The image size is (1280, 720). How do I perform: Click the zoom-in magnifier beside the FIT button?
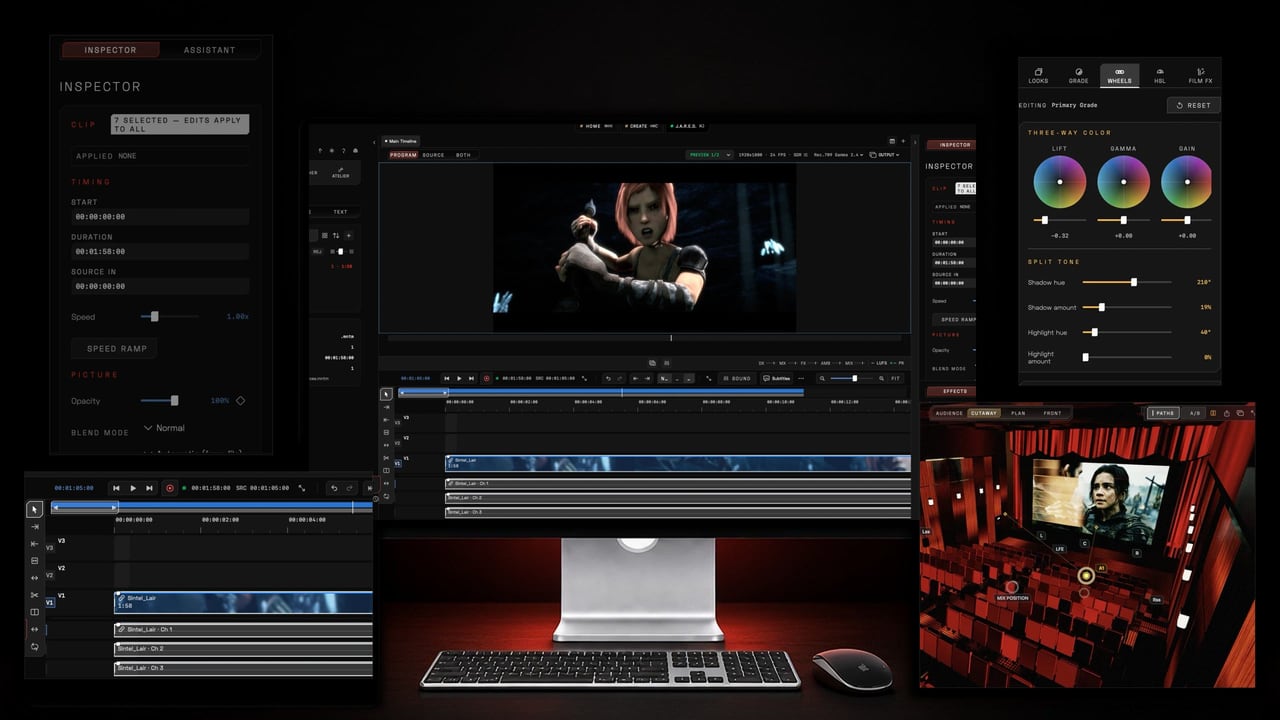coord(881,378)
